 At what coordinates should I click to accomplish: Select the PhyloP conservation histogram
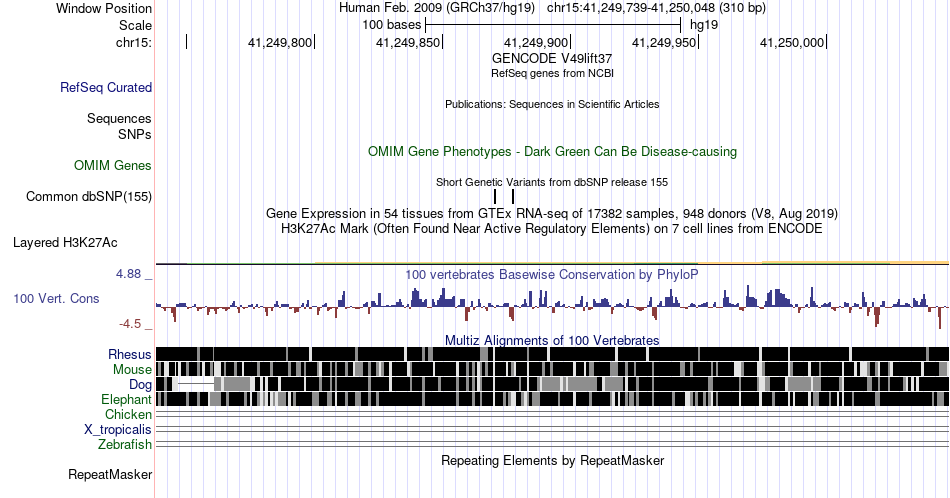[x=553, y=306]
